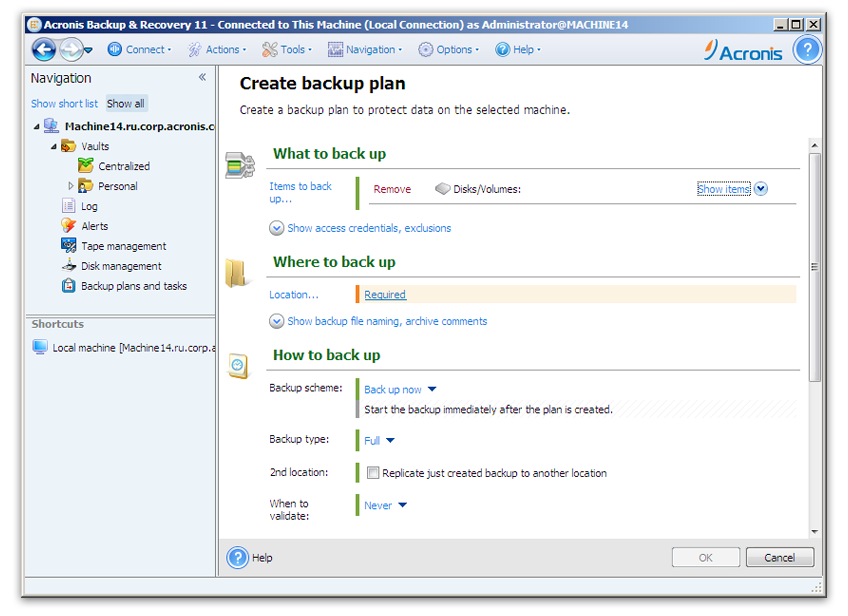Click the Machine14 computer icon in tree
The height and width of the screenshot is (616, 848).
51,125
